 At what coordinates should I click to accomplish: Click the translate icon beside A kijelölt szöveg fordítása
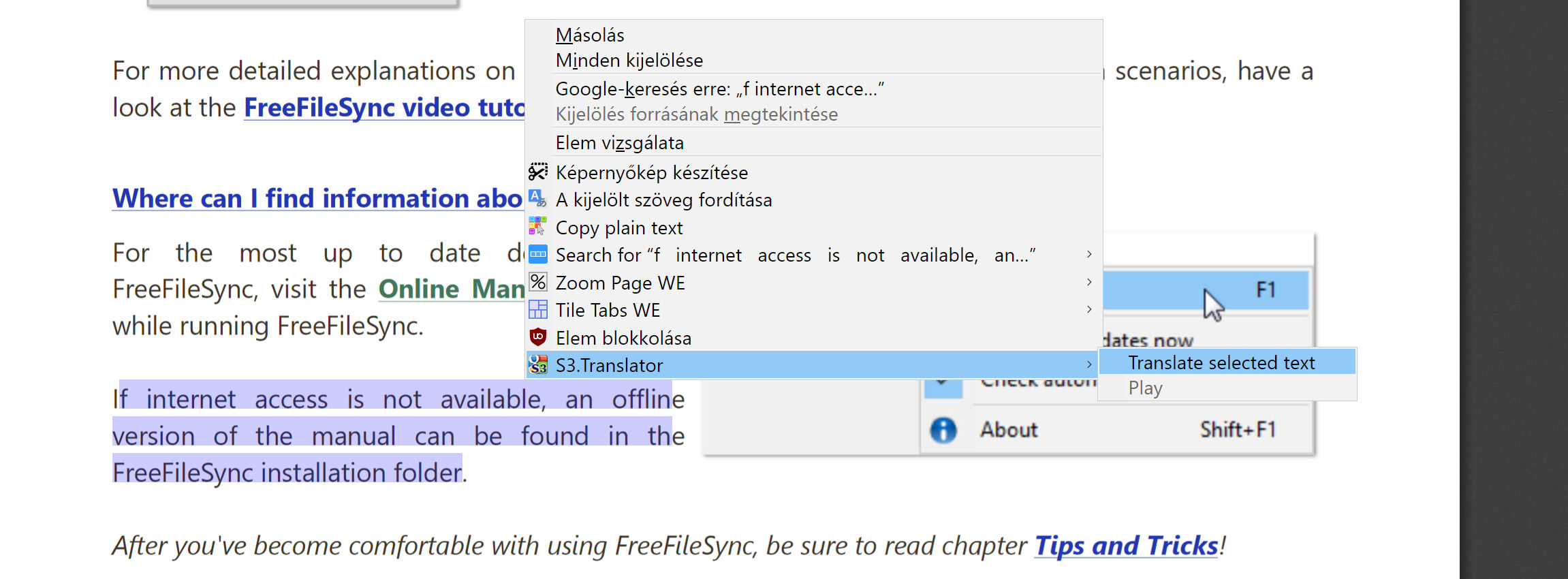538,199
